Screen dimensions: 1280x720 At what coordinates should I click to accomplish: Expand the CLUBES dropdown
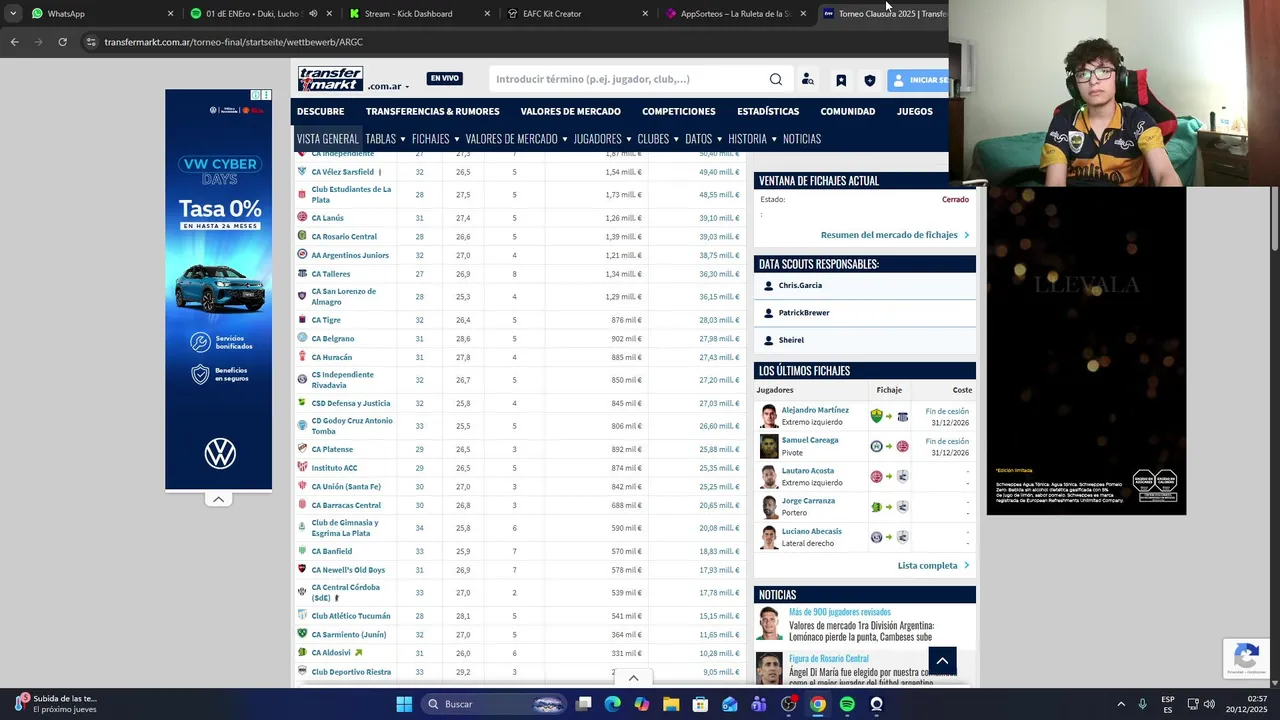point(657,139)
